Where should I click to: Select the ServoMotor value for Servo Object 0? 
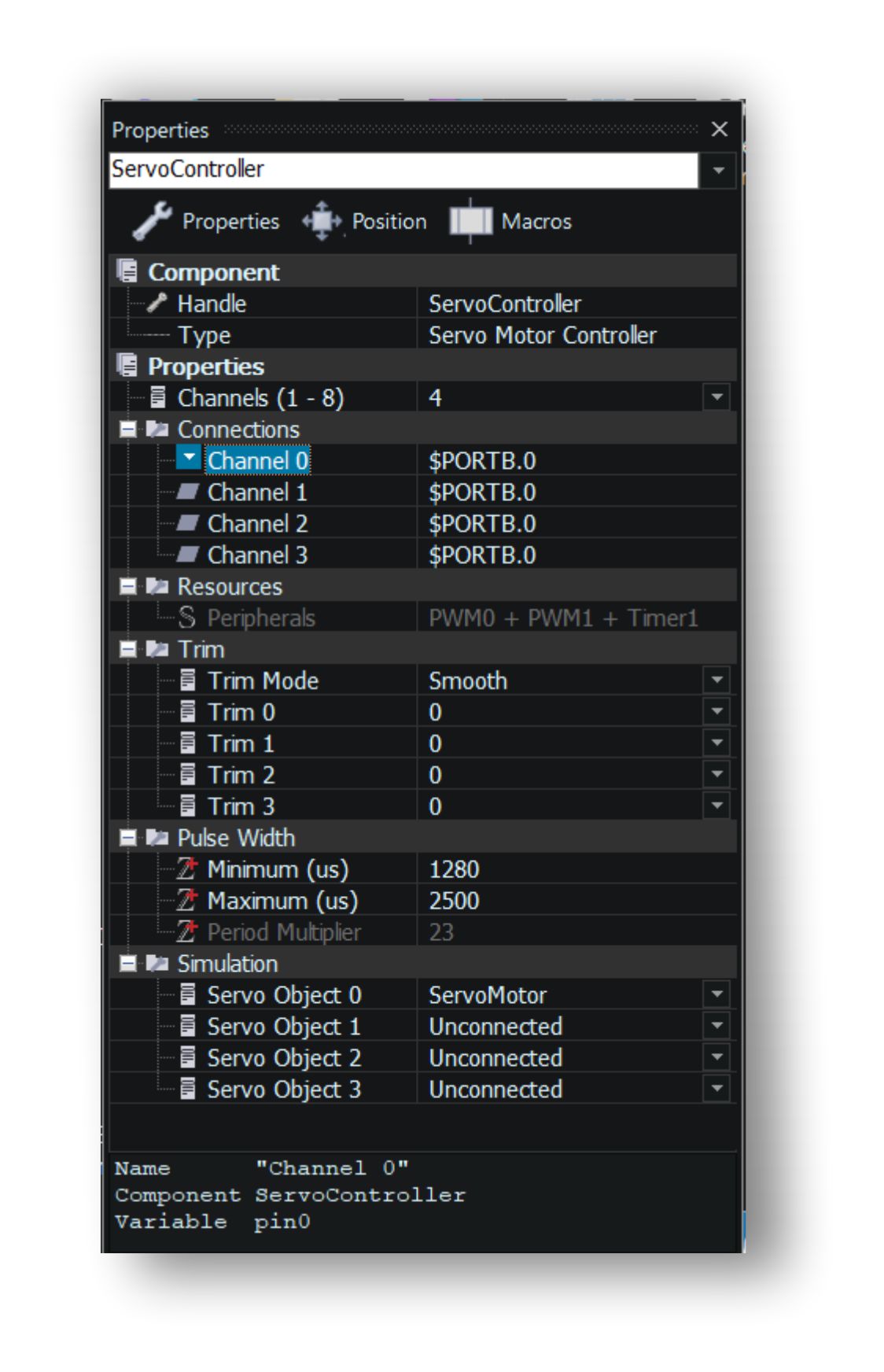(488, 995)
